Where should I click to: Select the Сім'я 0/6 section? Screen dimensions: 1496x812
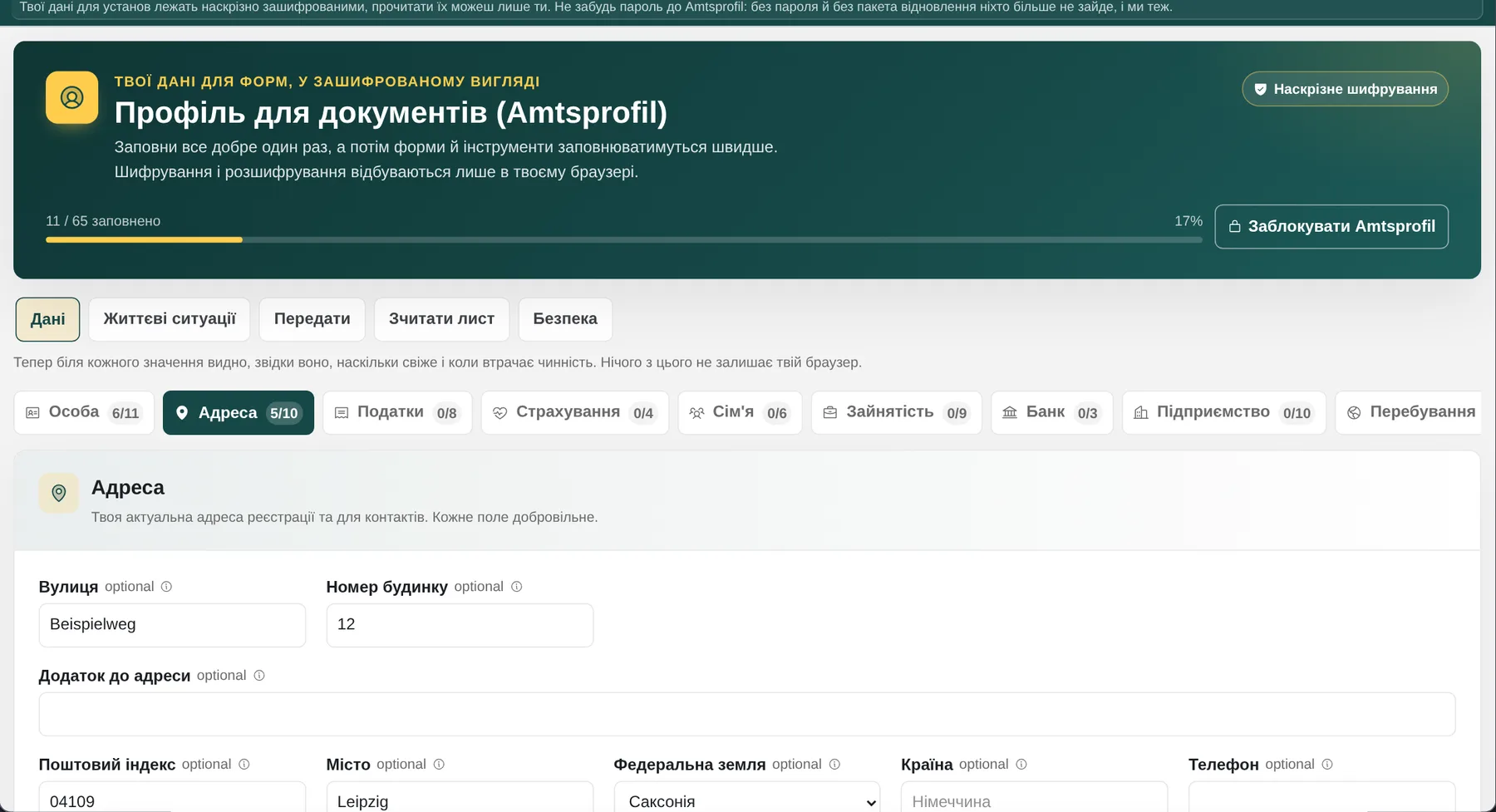pyautogui.click(x=740, y=413)
